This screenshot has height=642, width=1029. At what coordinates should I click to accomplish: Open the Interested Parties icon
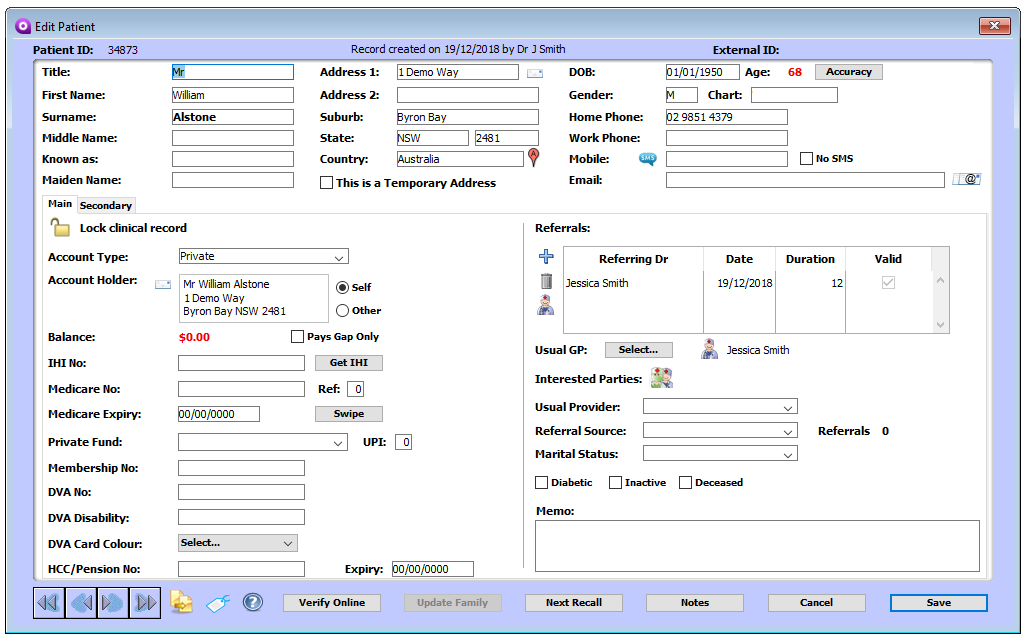click(x=661, y=378)
